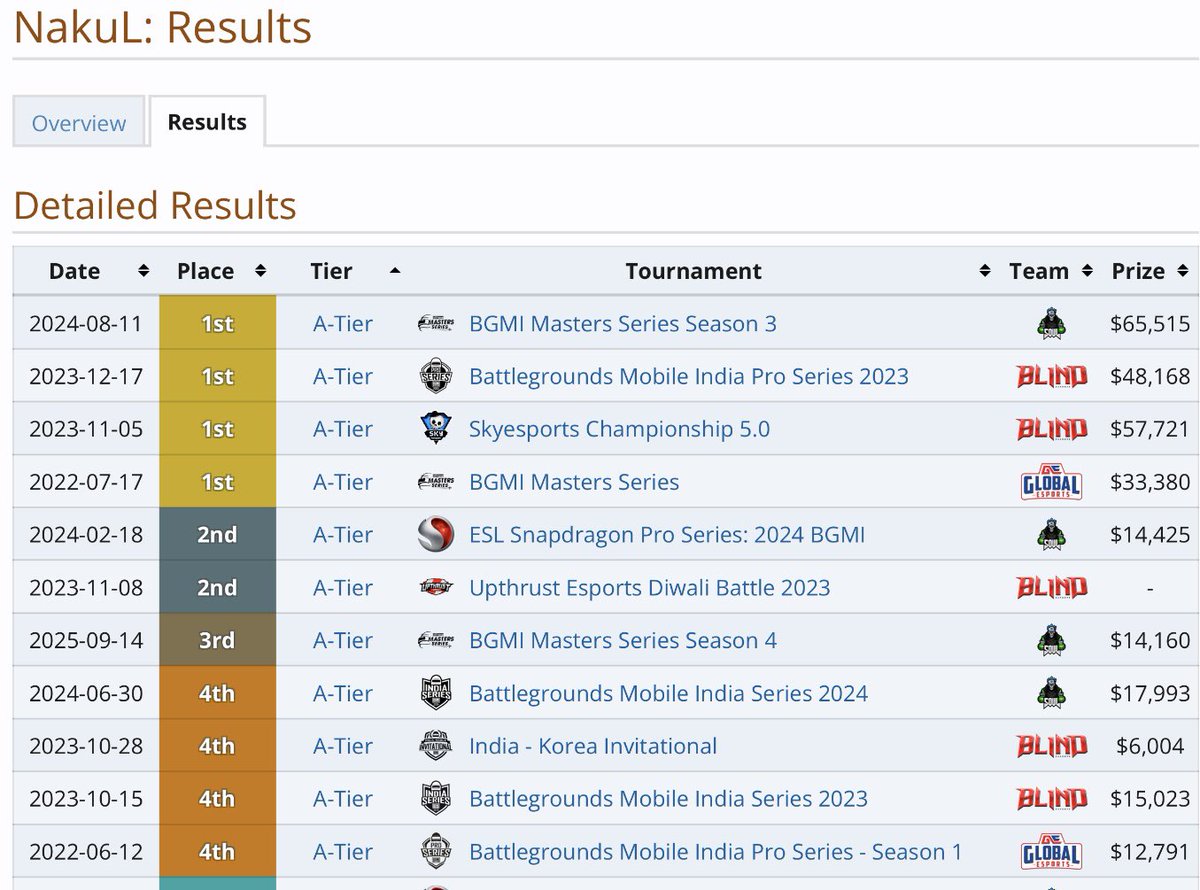Open the team logo in the 2024-08-11 row
Image resolution: width=1200 pixels, height=890 pixels.
pyautogui.click(x=1051, y=323)
